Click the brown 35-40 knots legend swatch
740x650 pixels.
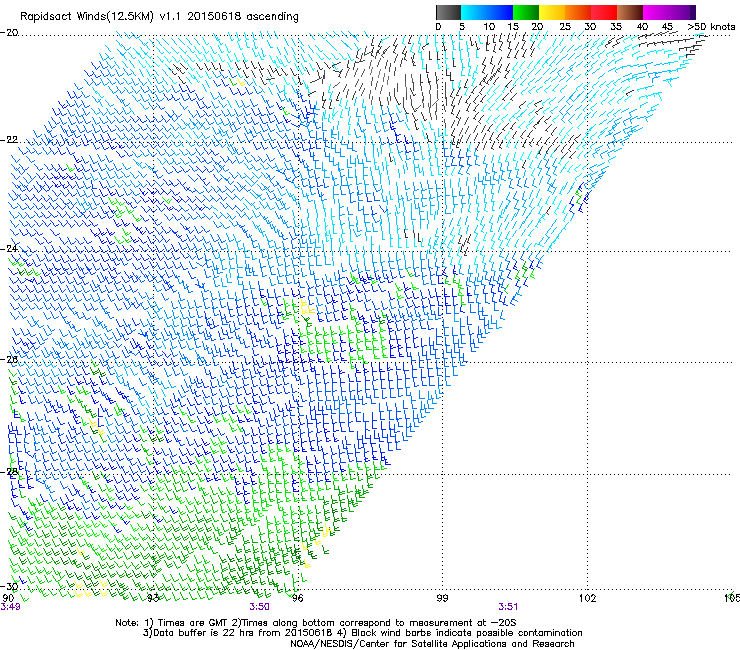click(630, 12)
